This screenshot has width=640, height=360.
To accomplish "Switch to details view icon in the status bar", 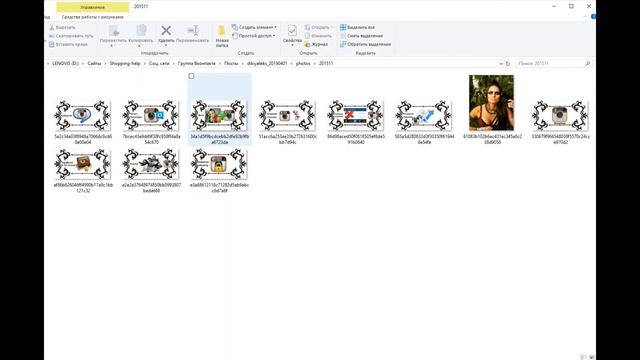I will 584,357.
